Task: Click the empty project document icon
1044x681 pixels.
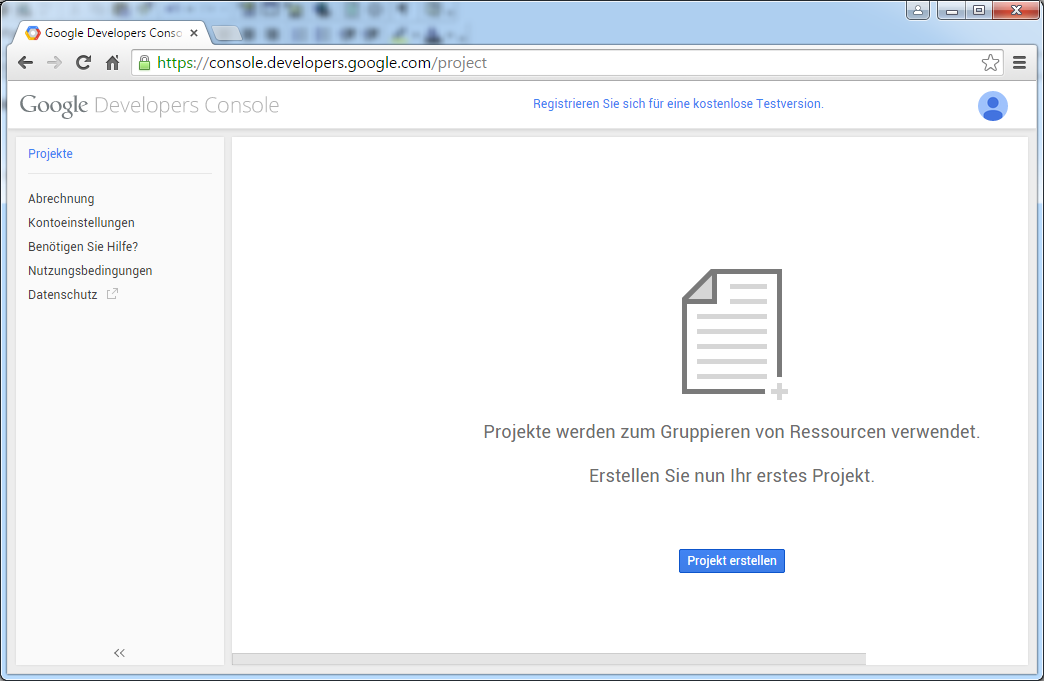Action: tap(734, 333)
